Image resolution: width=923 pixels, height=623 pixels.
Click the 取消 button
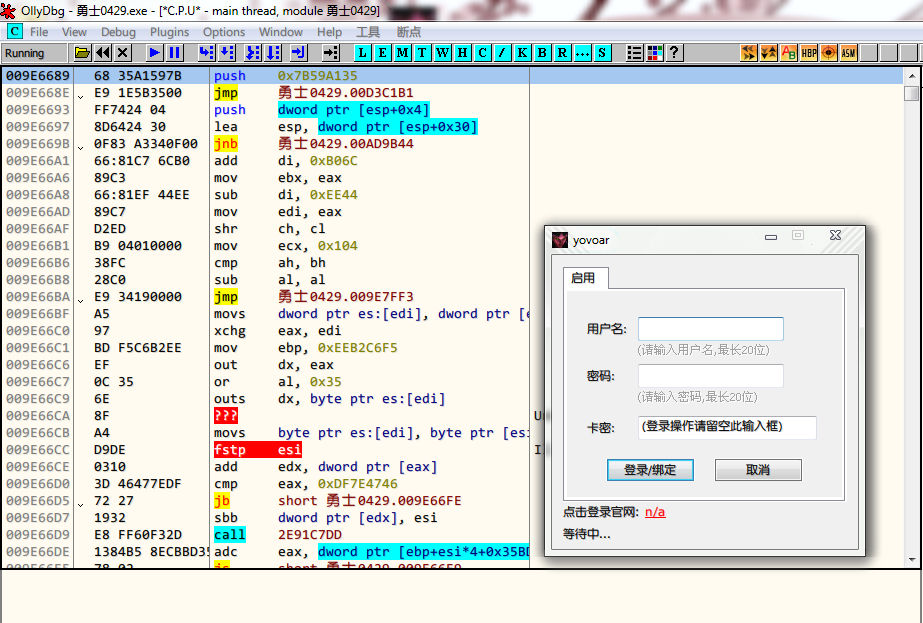(758, 470)
